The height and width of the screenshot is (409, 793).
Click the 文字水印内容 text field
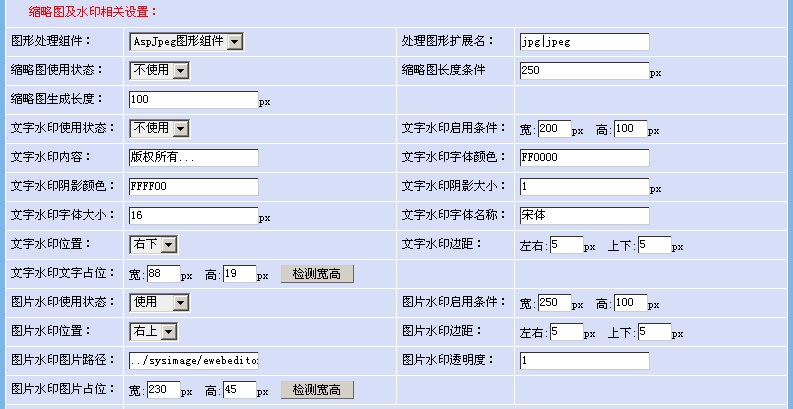pos(194,158)
